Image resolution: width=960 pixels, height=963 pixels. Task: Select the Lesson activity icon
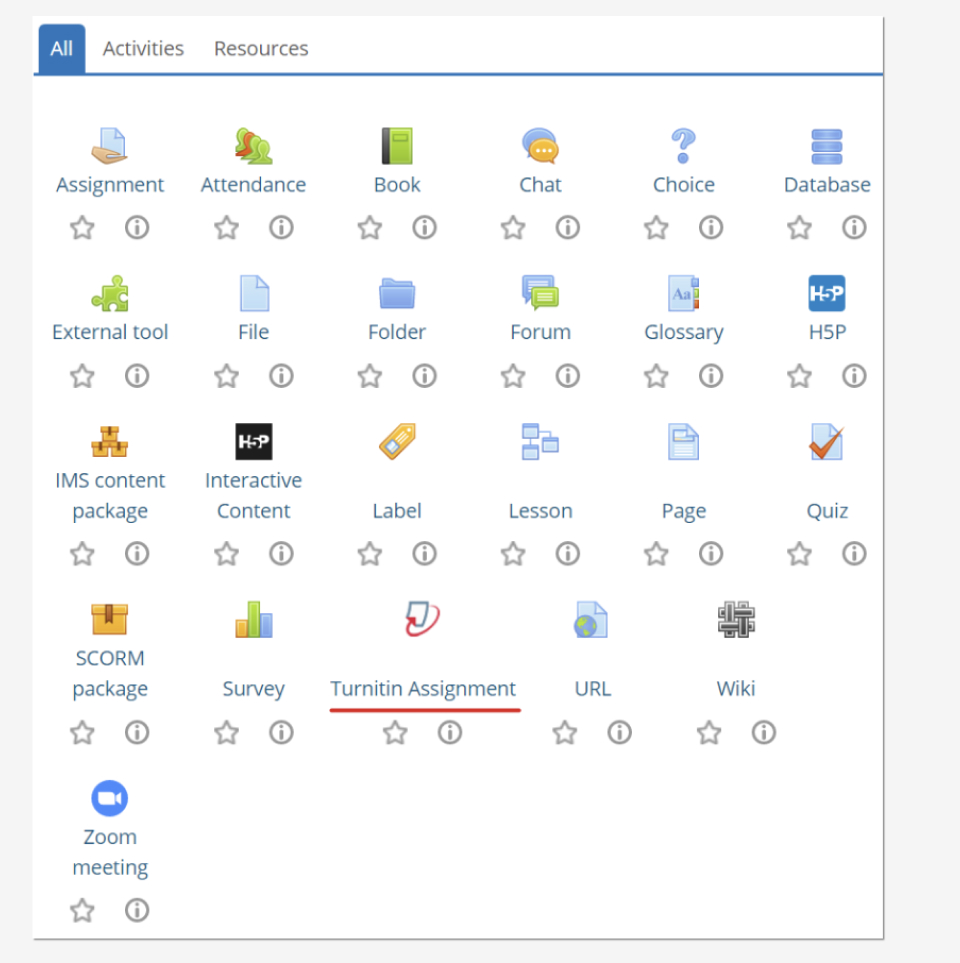[x=540, y=442]
